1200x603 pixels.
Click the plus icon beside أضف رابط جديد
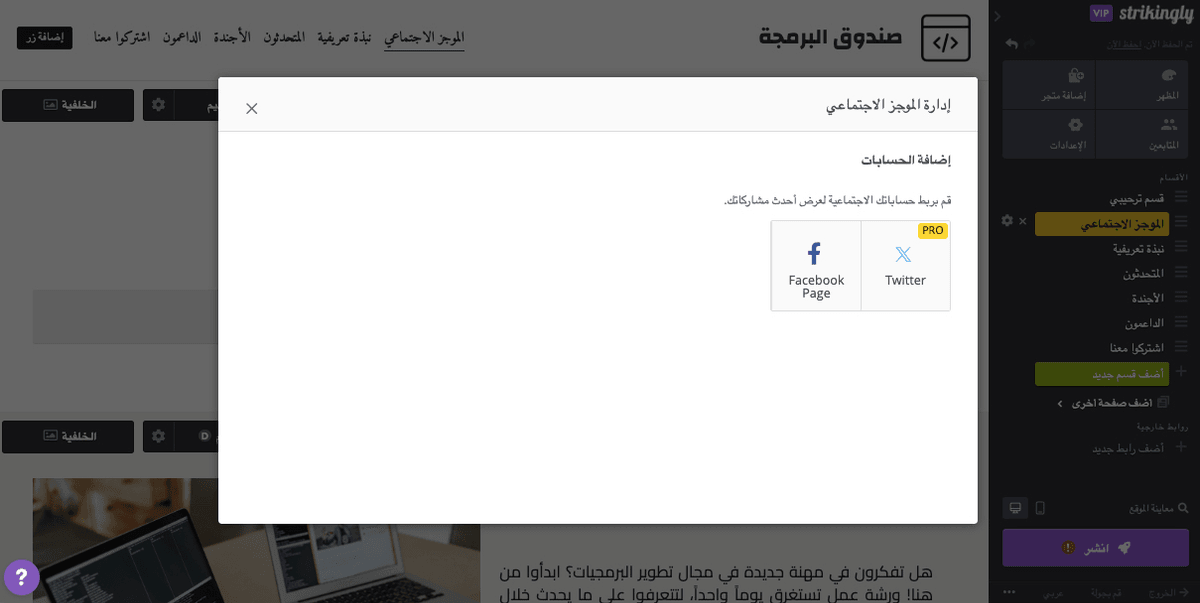click(1181, 448)
